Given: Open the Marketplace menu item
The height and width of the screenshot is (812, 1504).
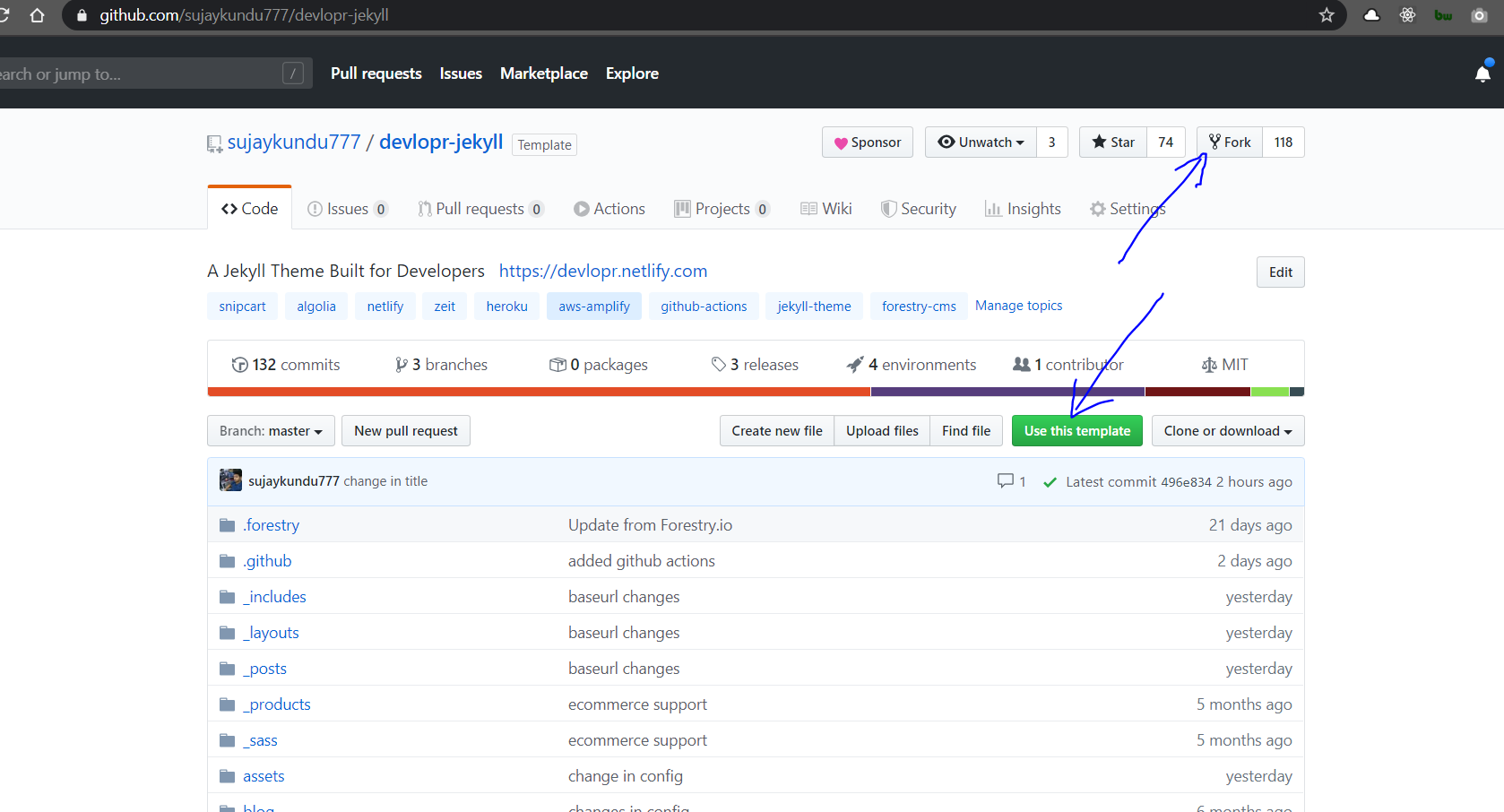Looking at the screenshot, I should 543,73.
